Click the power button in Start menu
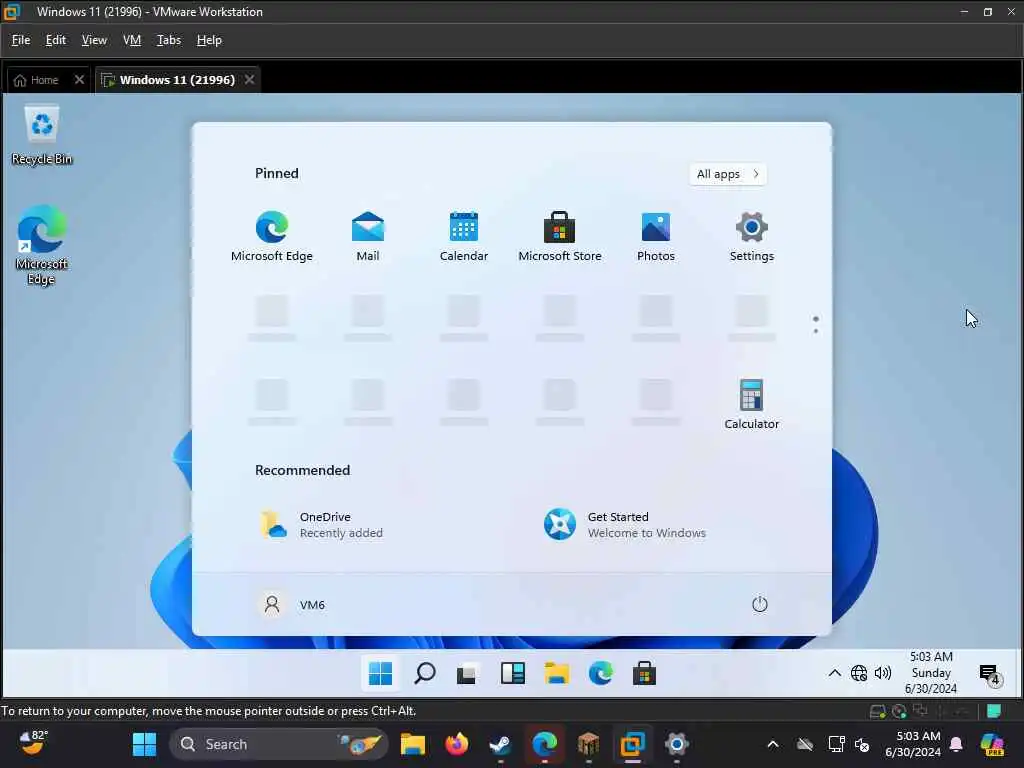This screenshot has height=768, width=1024. 760,604
